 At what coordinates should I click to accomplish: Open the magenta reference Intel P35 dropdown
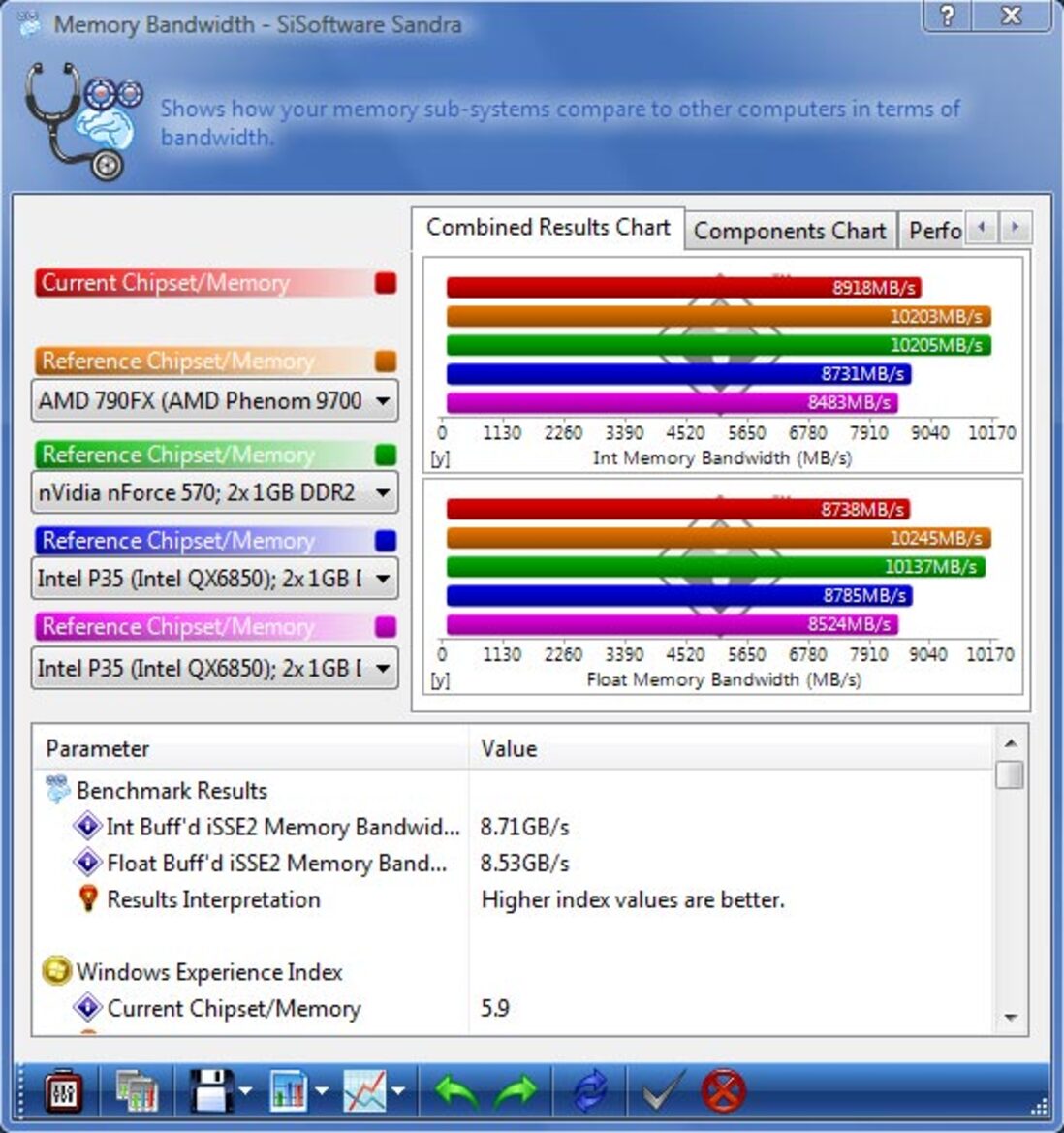tap(214, 668)
